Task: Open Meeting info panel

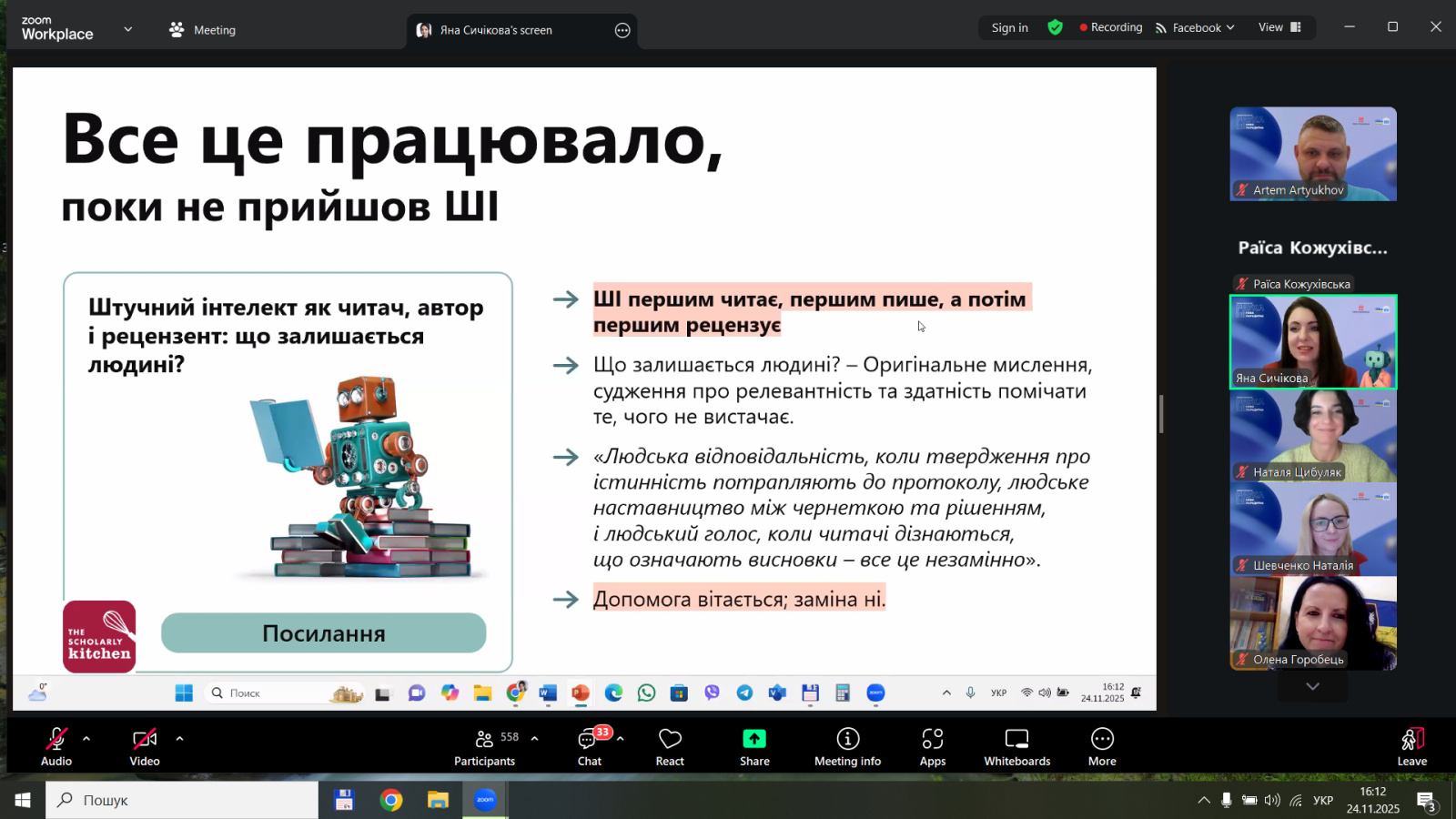Action: coord(847,746)
